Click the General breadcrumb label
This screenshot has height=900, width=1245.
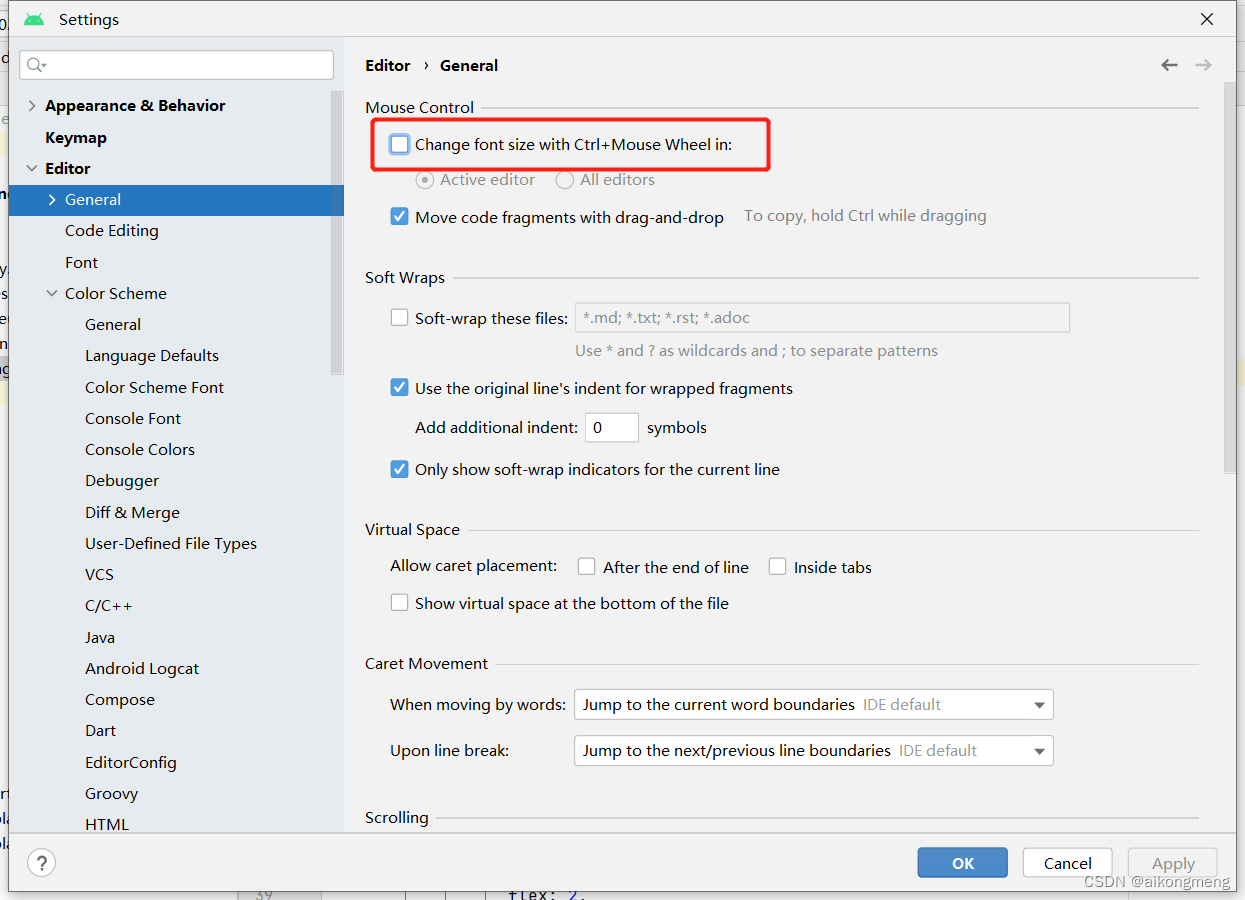[469, 65]
